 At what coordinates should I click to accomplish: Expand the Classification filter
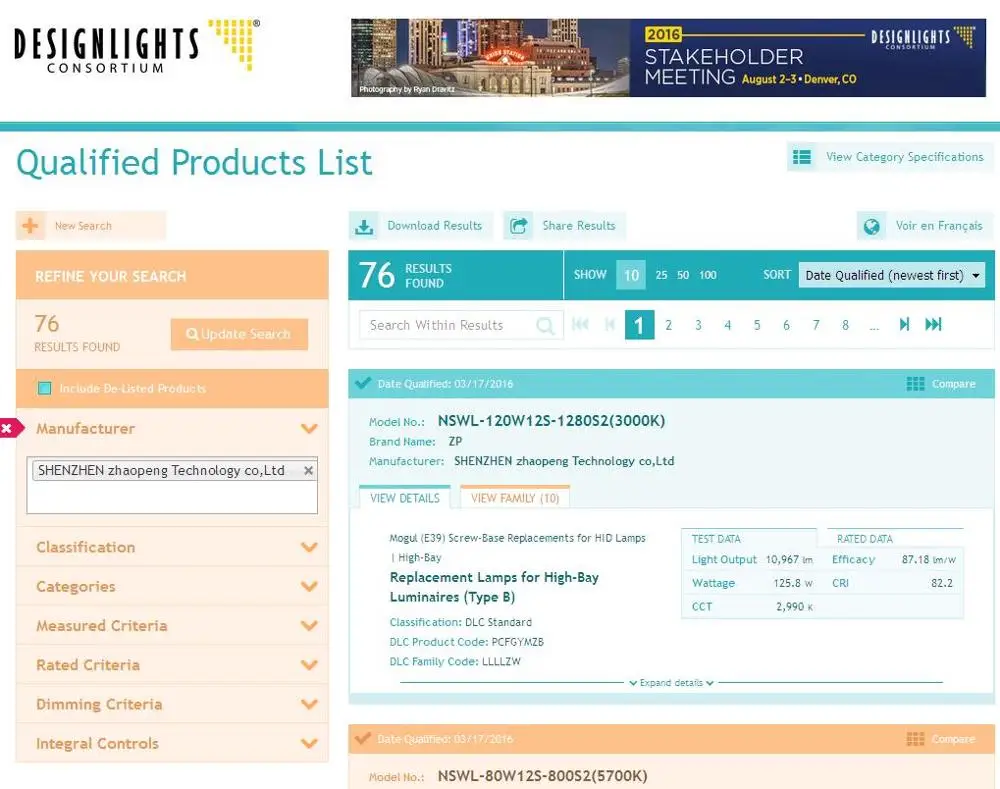(x=172, y=547)
